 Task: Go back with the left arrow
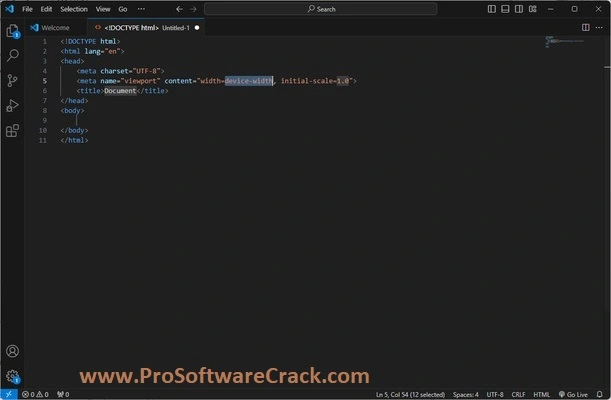[179, 9]
